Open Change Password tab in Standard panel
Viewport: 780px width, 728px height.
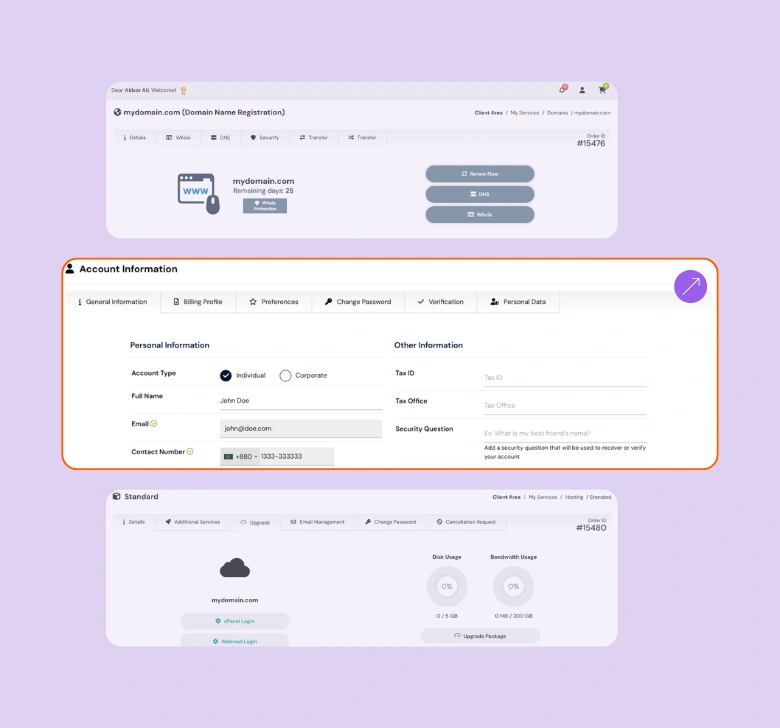[x=390, y=522]
